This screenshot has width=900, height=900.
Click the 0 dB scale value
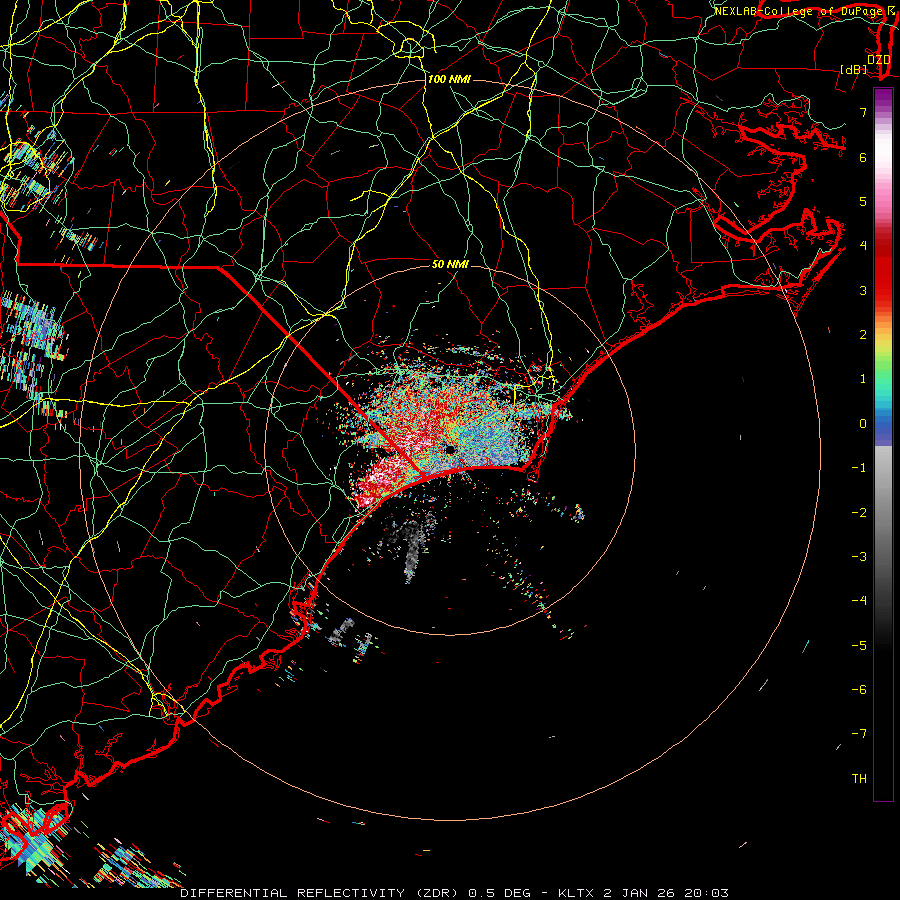(863, 424)
